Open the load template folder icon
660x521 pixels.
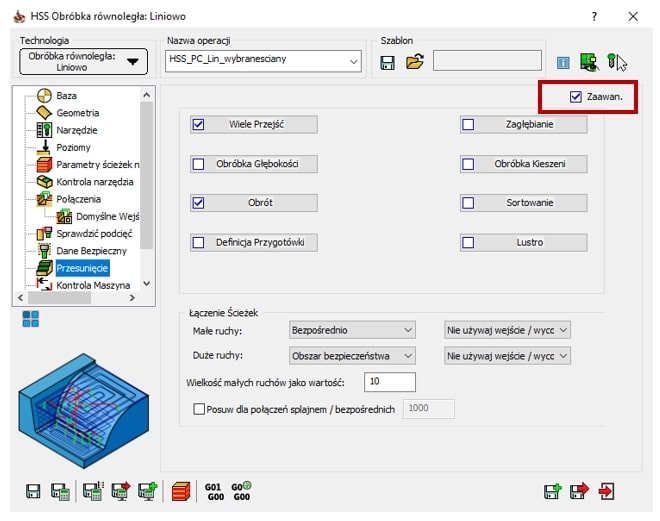(x=415, y=62)
